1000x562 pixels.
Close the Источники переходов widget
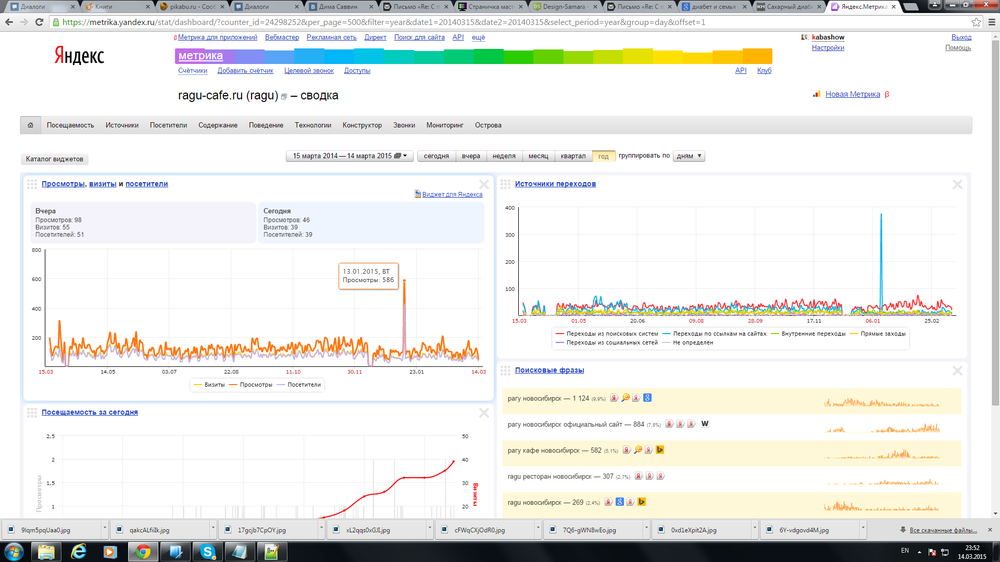pos(957,184)
